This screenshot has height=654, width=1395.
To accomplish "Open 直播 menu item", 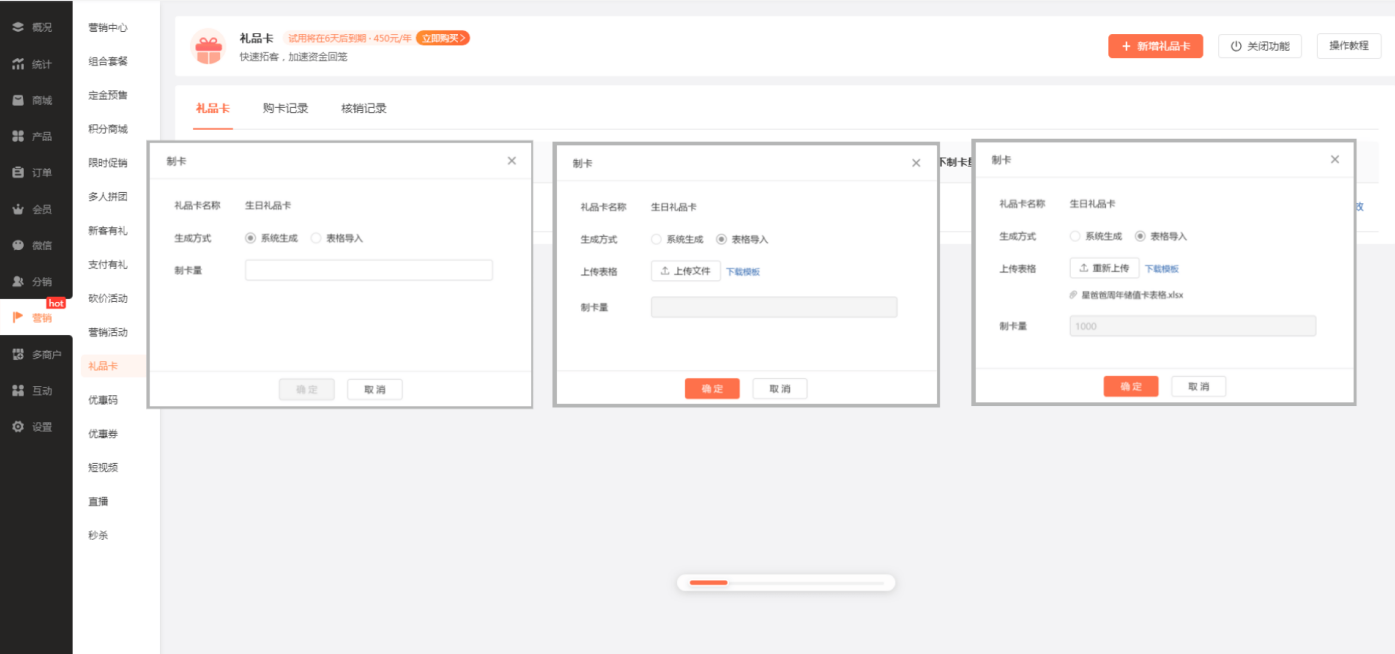I will point(98,501).
